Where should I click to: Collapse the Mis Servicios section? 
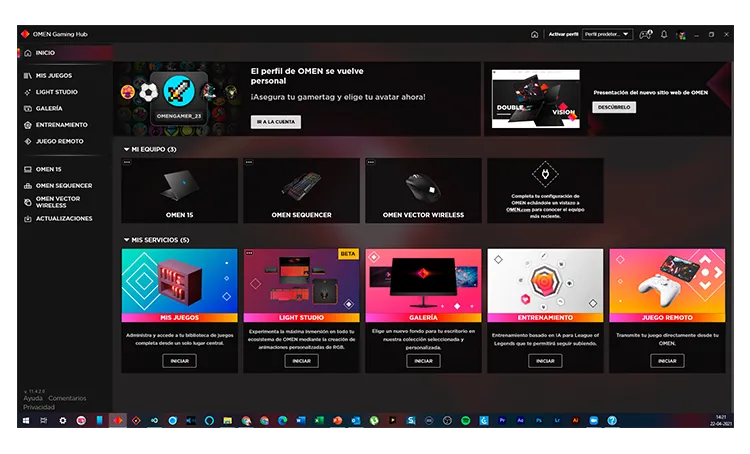point(127,240)
